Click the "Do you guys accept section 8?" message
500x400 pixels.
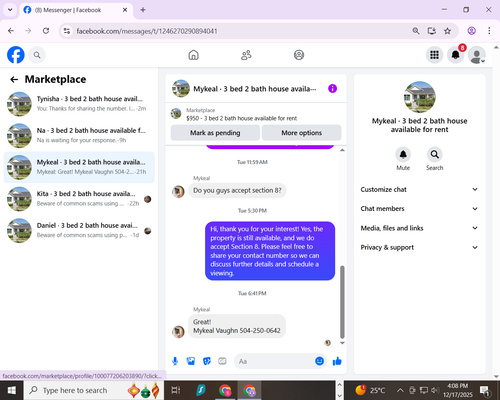click(x=237, y=190)
